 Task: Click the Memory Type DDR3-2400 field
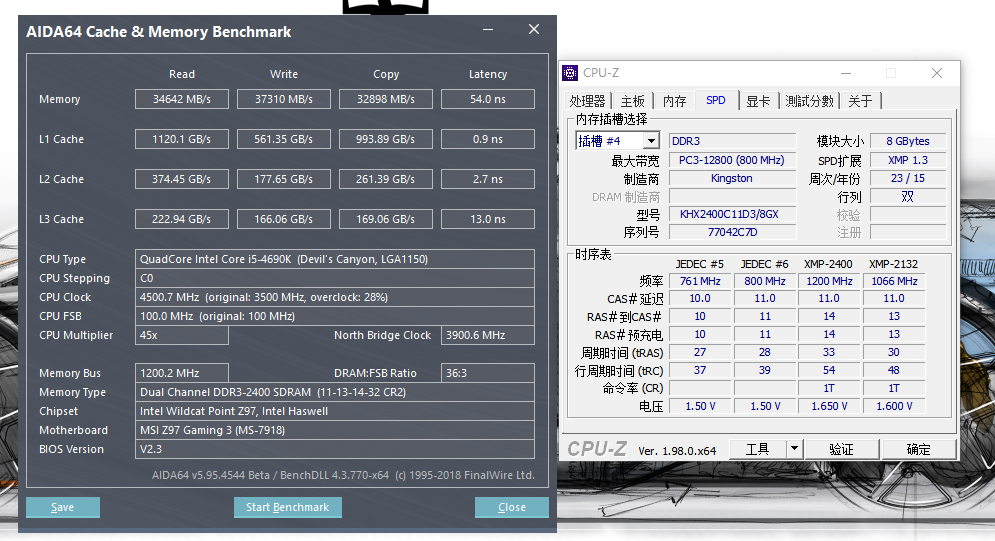pos(334,392)
